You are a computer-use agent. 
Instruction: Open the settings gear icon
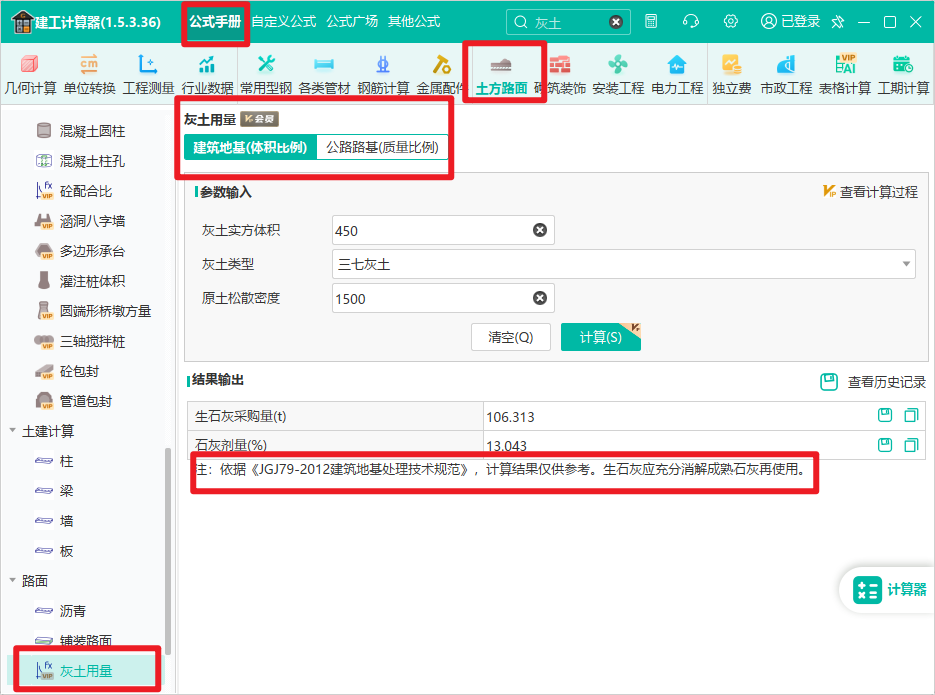click(x=730, y=21)
